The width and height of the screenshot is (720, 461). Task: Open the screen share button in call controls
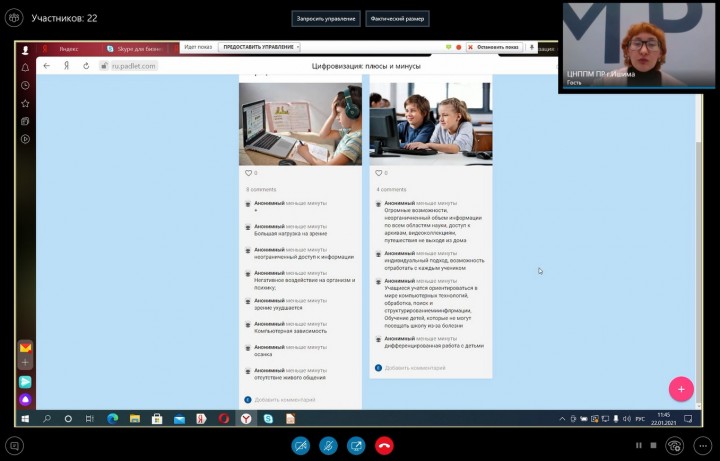(356, 445)
